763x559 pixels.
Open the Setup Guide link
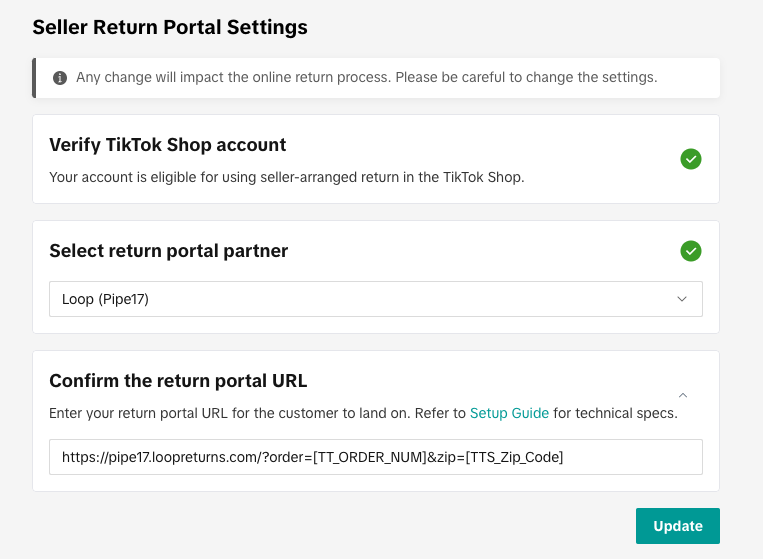tap(509, 413)
